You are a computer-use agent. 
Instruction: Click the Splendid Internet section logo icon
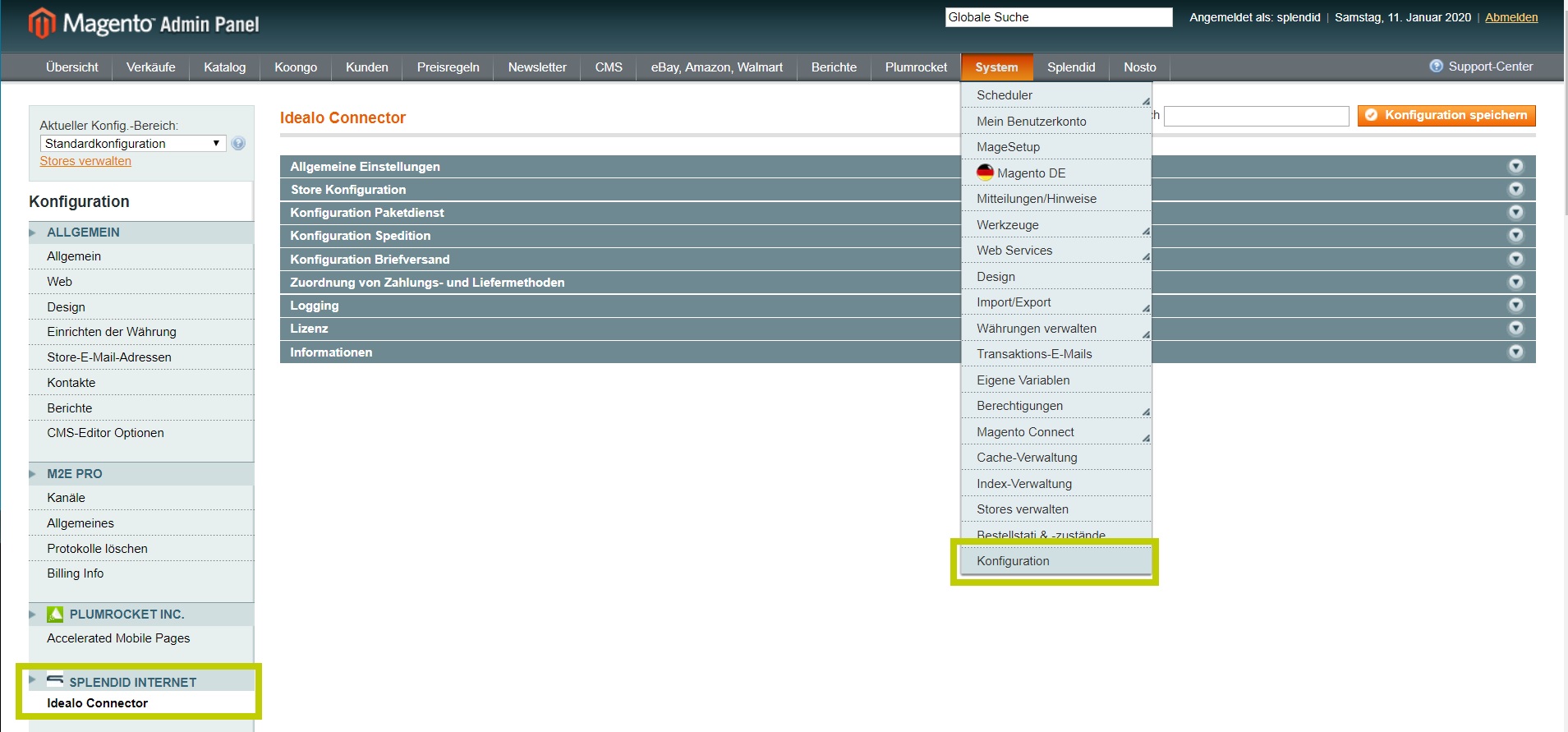pos(55,680)
